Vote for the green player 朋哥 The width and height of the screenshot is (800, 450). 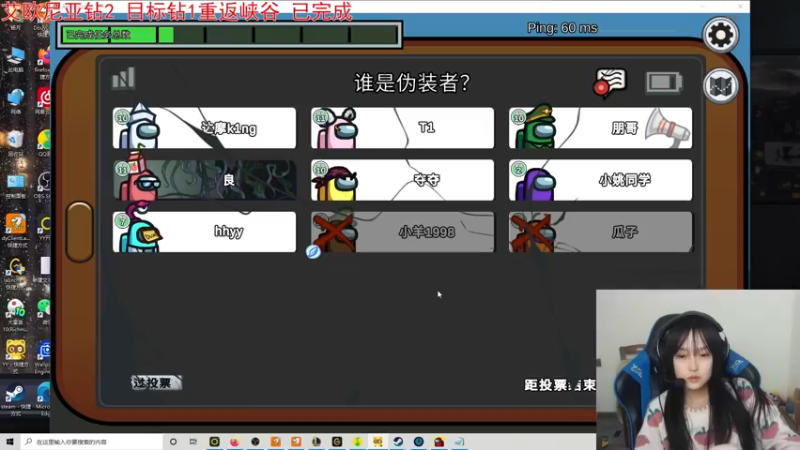(601, 128)
